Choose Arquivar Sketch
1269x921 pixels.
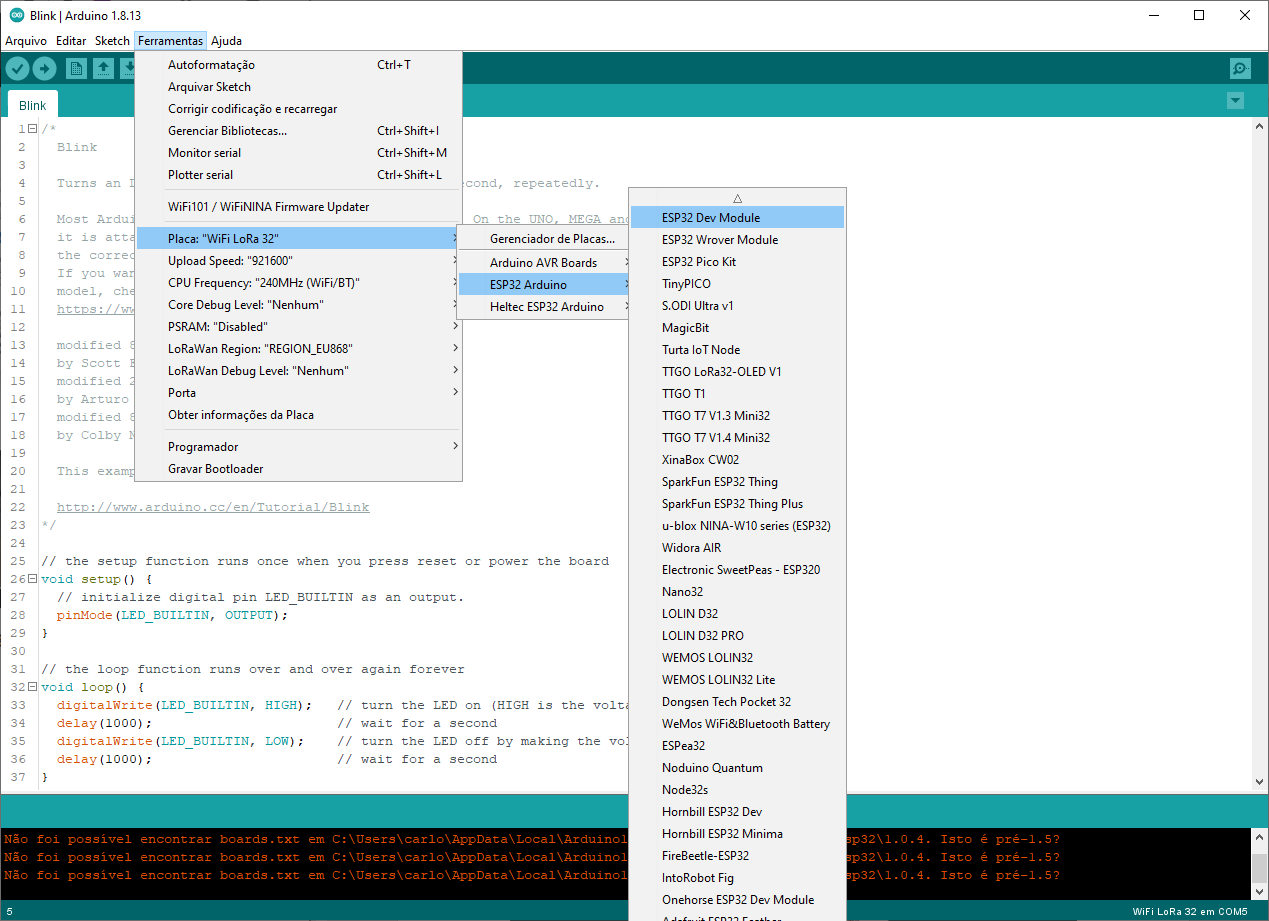point(298,87)
